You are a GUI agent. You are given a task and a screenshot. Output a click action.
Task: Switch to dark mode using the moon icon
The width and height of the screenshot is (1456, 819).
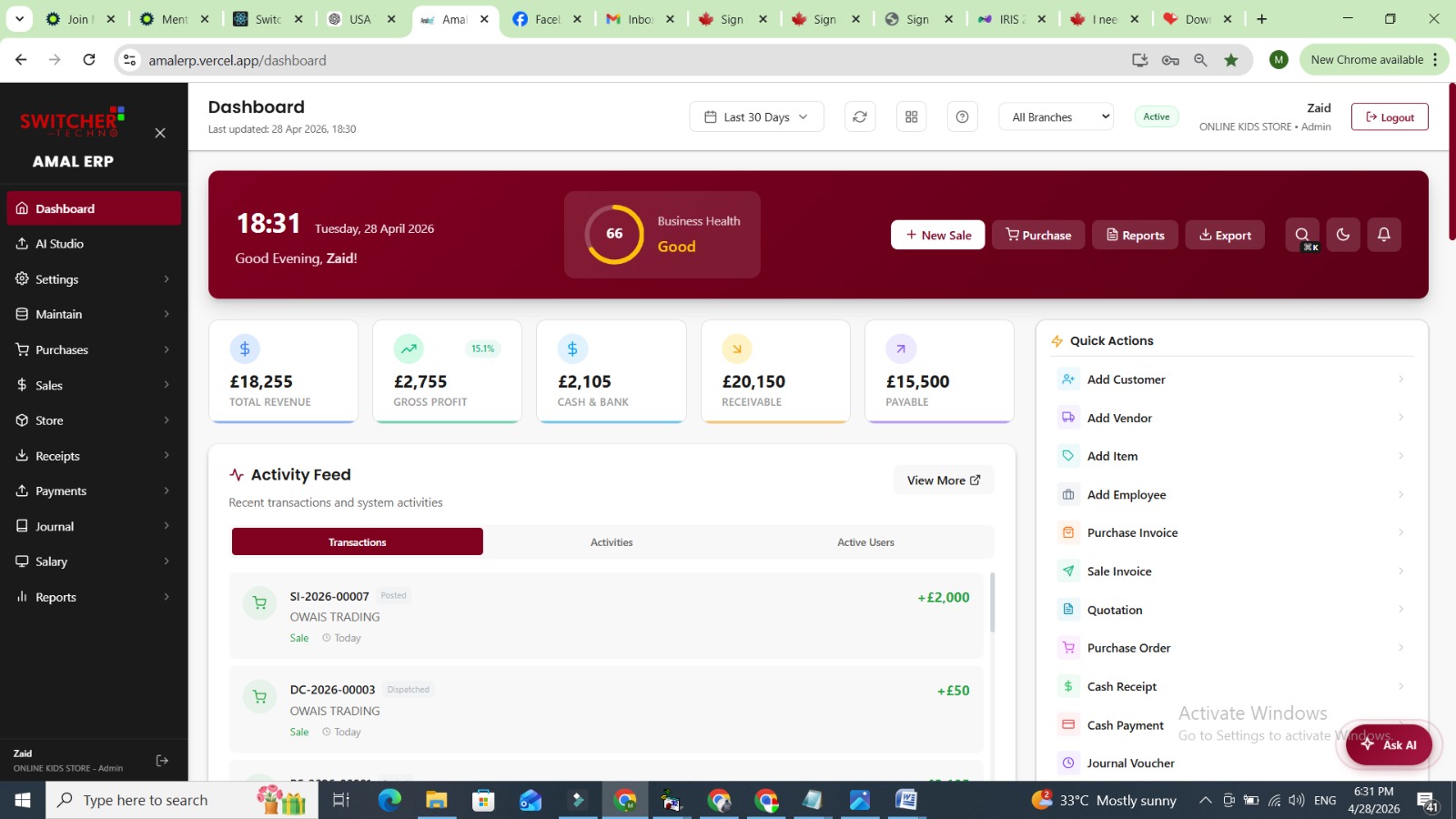(x=1342, y=234)
